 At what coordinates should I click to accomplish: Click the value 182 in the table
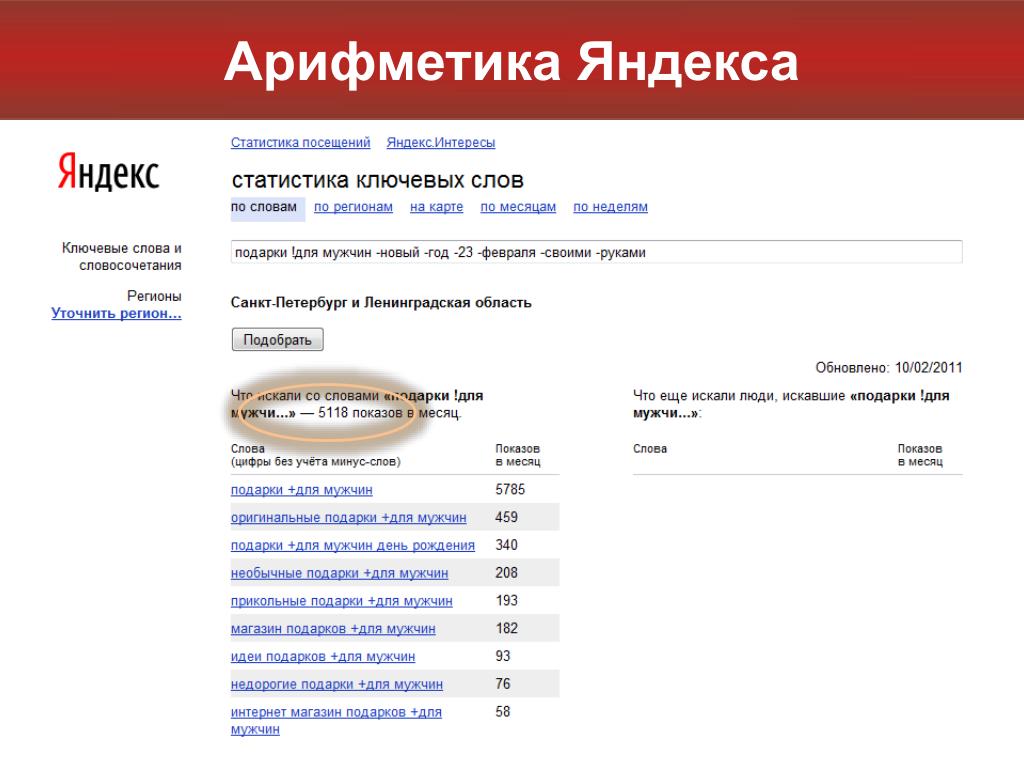(507, 628)
